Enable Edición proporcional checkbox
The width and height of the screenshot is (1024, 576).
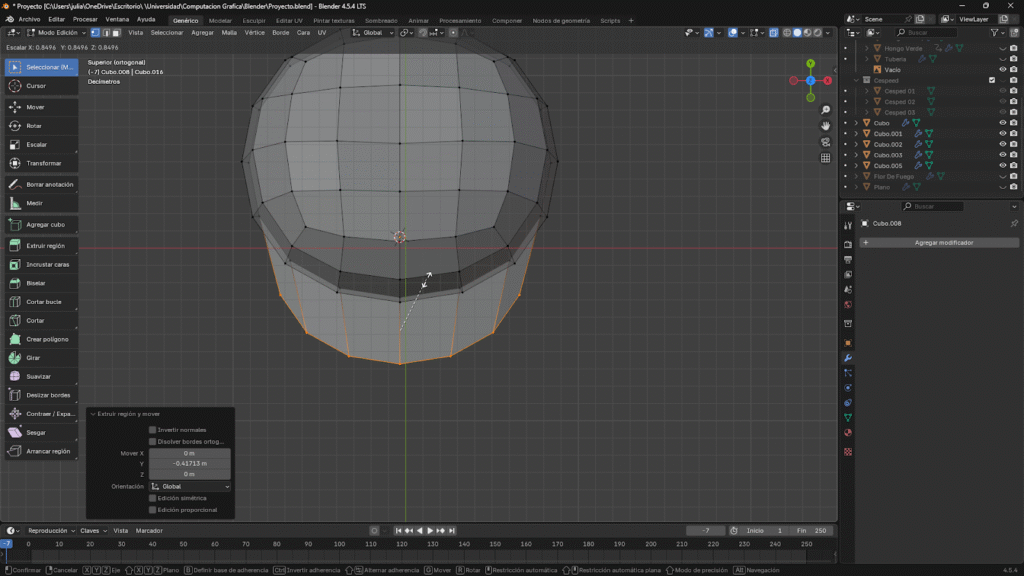click(153, 509)
